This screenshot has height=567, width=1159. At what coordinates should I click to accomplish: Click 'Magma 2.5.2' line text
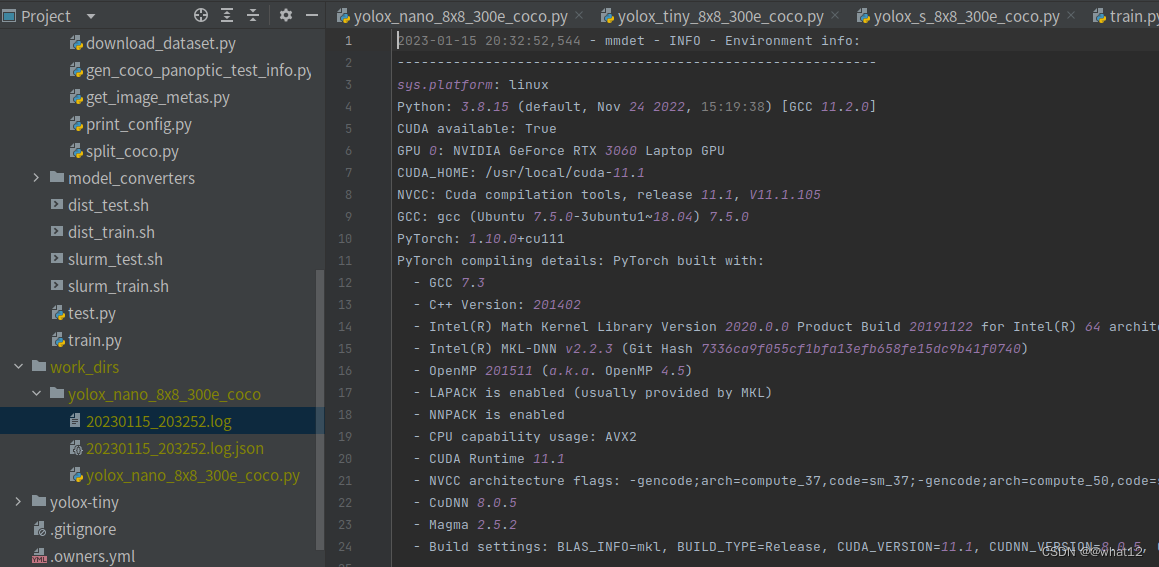pyautogui.click(x=473, y=525)
